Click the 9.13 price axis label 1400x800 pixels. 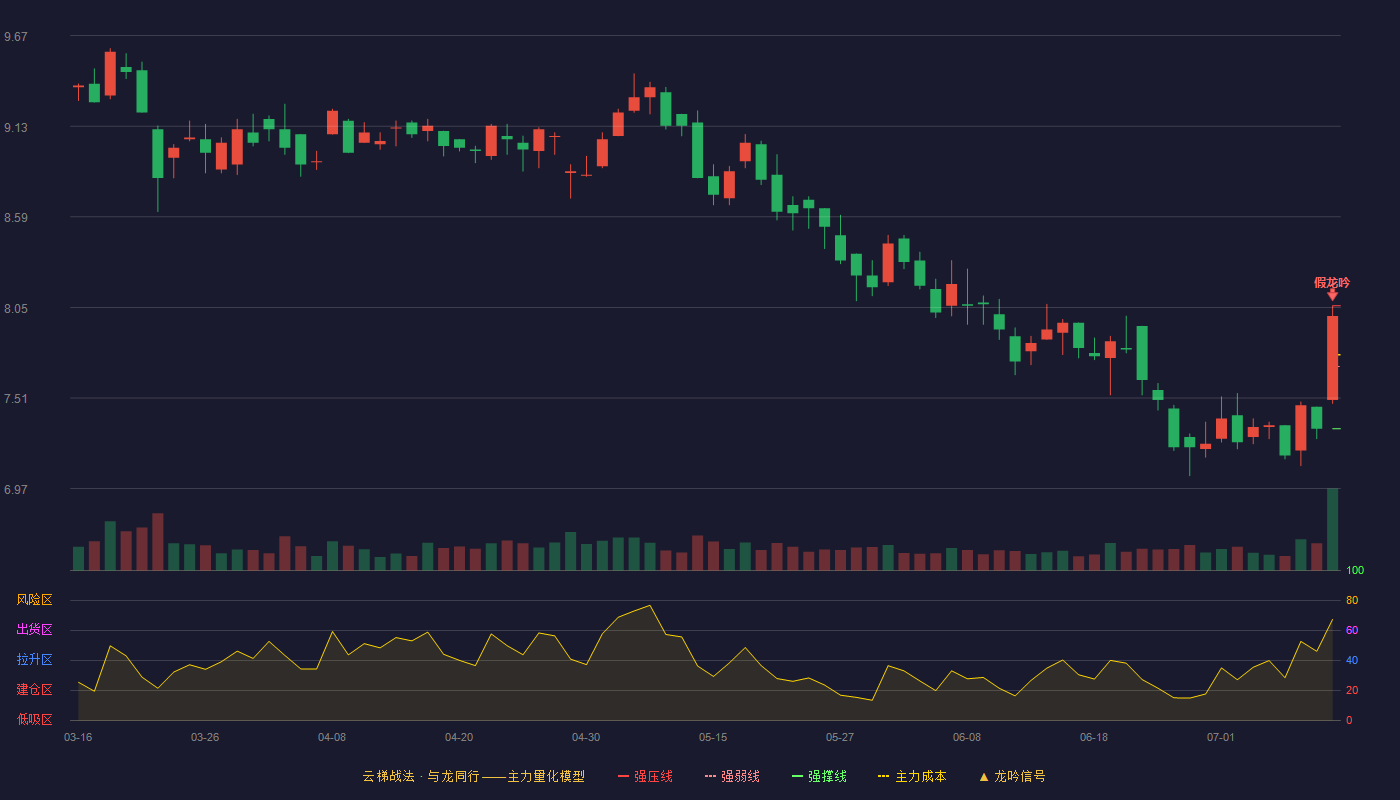(x=16, y=128)
